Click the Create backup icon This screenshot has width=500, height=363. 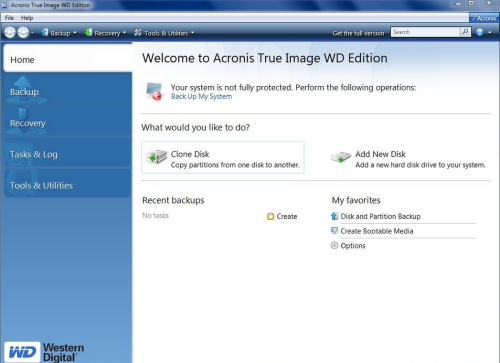pos(270,216)
